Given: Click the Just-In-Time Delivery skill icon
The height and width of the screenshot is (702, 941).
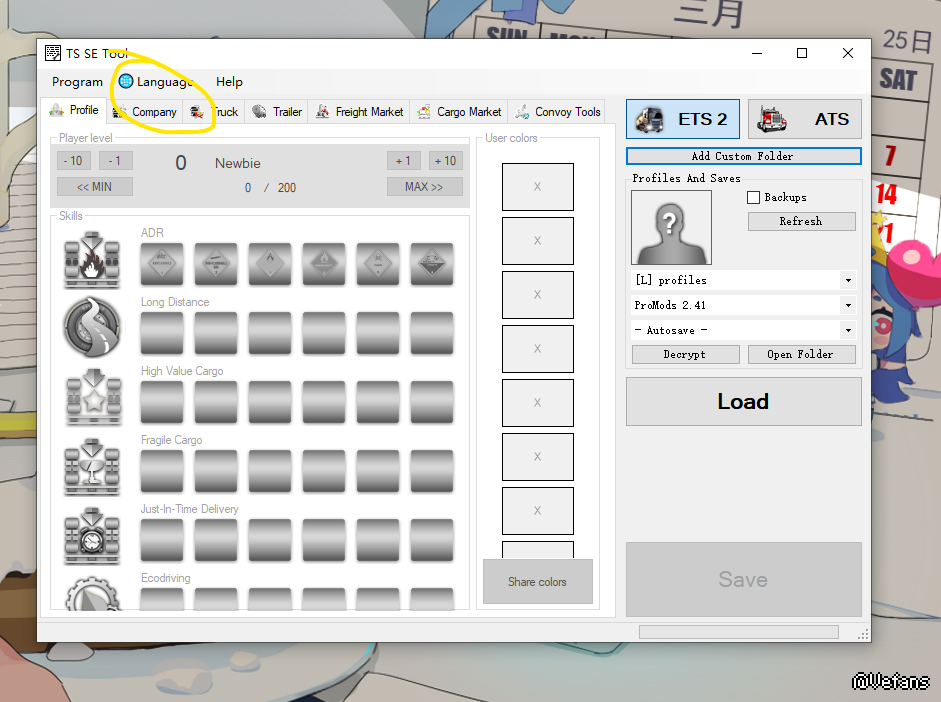Looking at the screenshot, I should point(92,536).
